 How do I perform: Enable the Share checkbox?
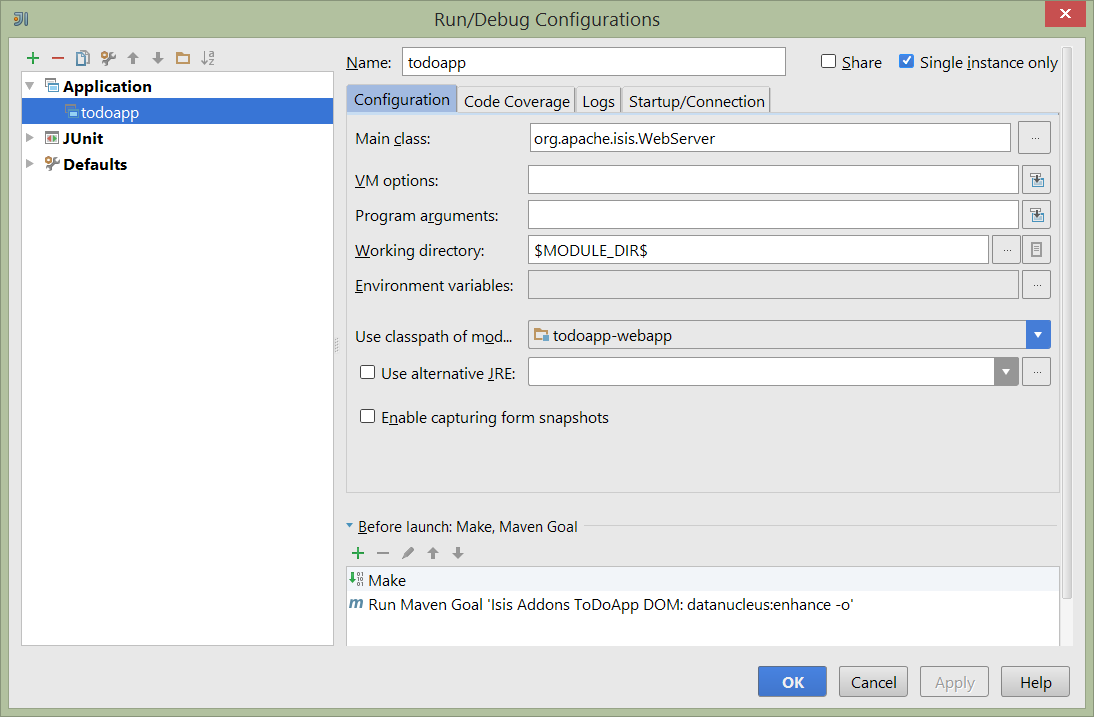(x=828, y=62)
